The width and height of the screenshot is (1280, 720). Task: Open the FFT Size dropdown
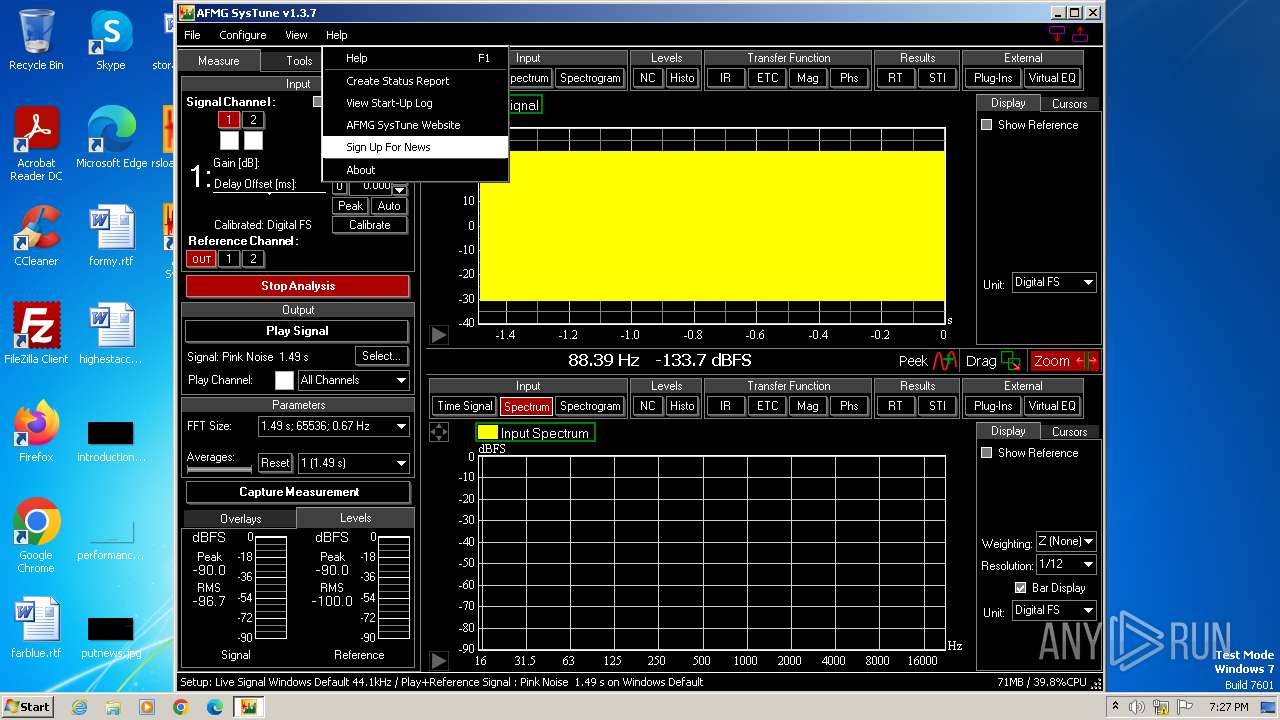pos(333,426)
